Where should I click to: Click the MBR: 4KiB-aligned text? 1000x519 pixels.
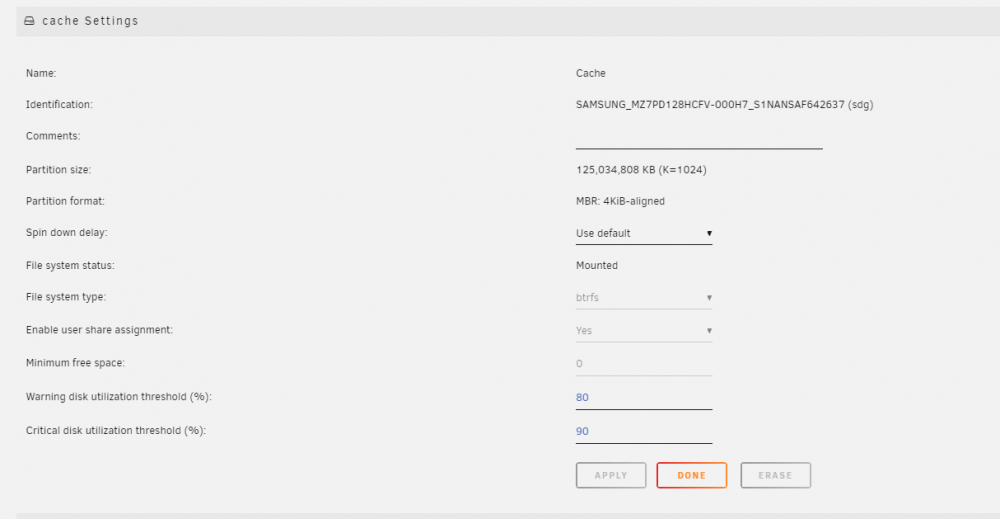click(x=620, y=201)
